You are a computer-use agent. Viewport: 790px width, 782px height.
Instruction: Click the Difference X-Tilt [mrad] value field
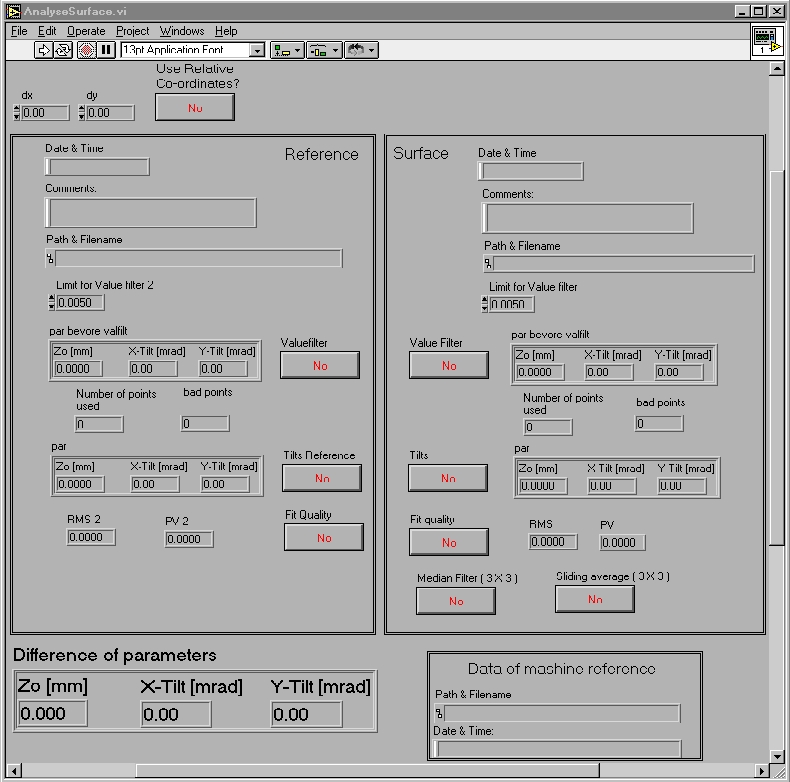(176, 714)
